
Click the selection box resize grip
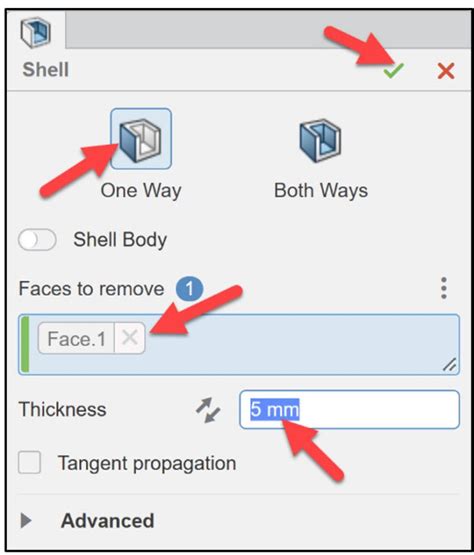click(449, 365)
